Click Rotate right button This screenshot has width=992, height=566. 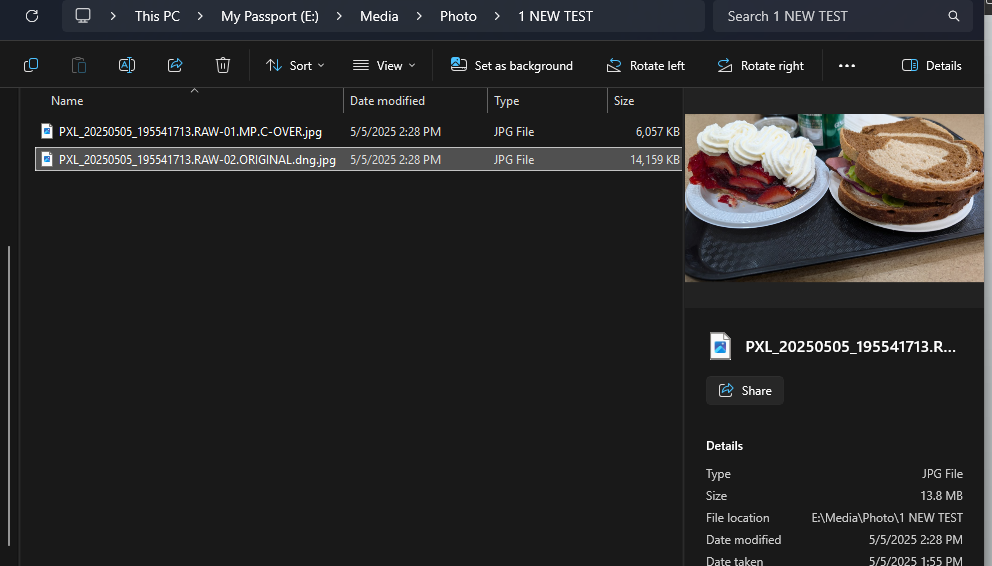(x=760, y=65)
